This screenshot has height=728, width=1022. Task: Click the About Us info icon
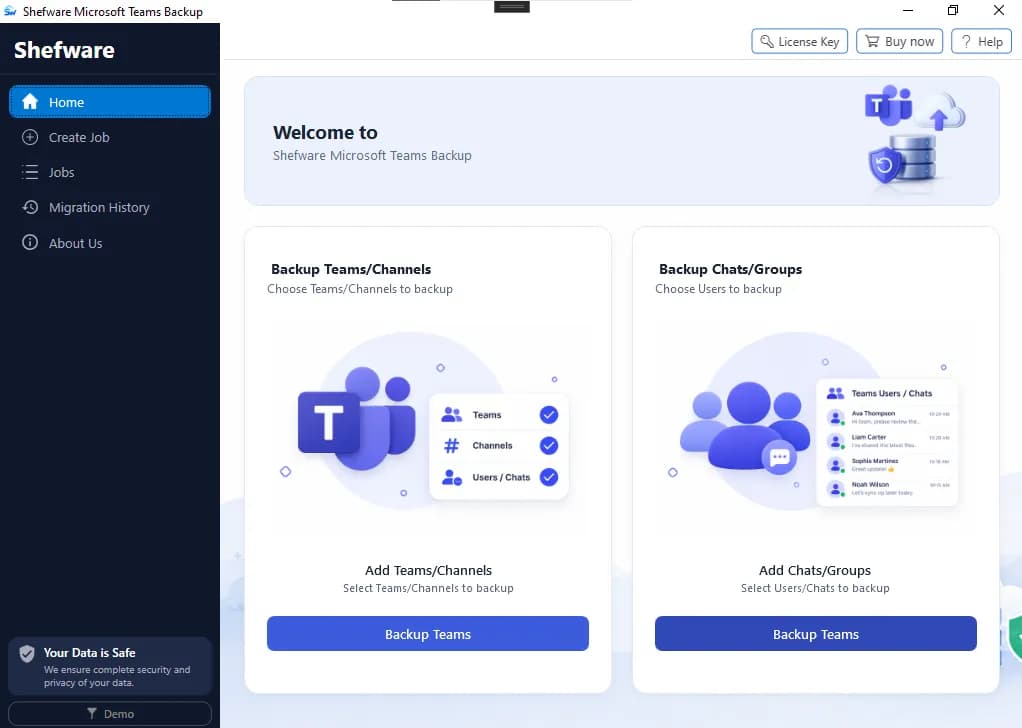pyautogui.click(x=30, y=242)
